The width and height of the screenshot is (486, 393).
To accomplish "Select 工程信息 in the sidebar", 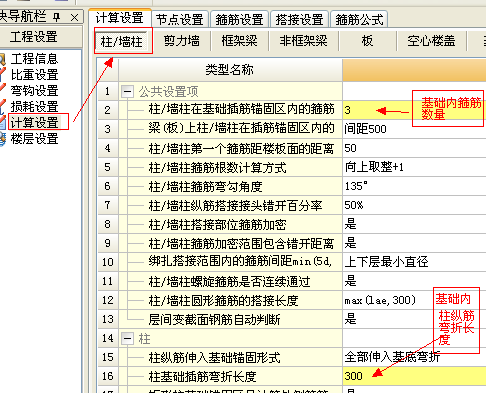I will pos(34,59).
